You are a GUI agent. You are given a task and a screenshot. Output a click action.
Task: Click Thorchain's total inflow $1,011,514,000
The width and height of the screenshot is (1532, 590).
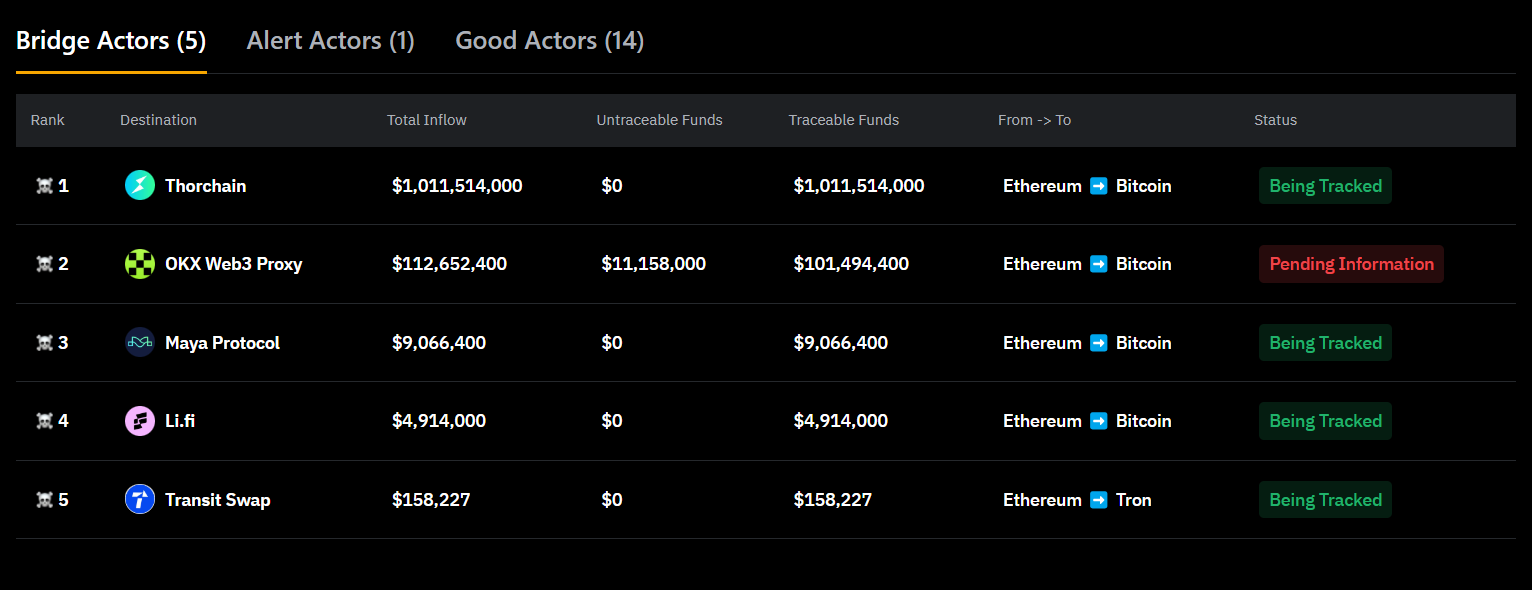click(457, 186)
